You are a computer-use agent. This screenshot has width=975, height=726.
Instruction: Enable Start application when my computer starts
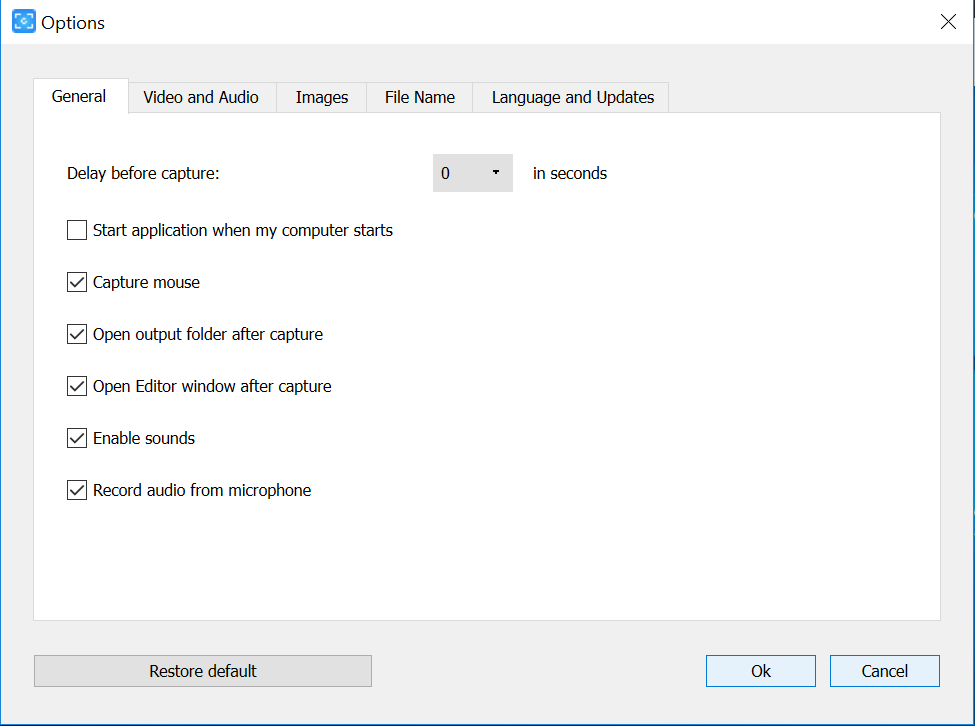(77, 231)
